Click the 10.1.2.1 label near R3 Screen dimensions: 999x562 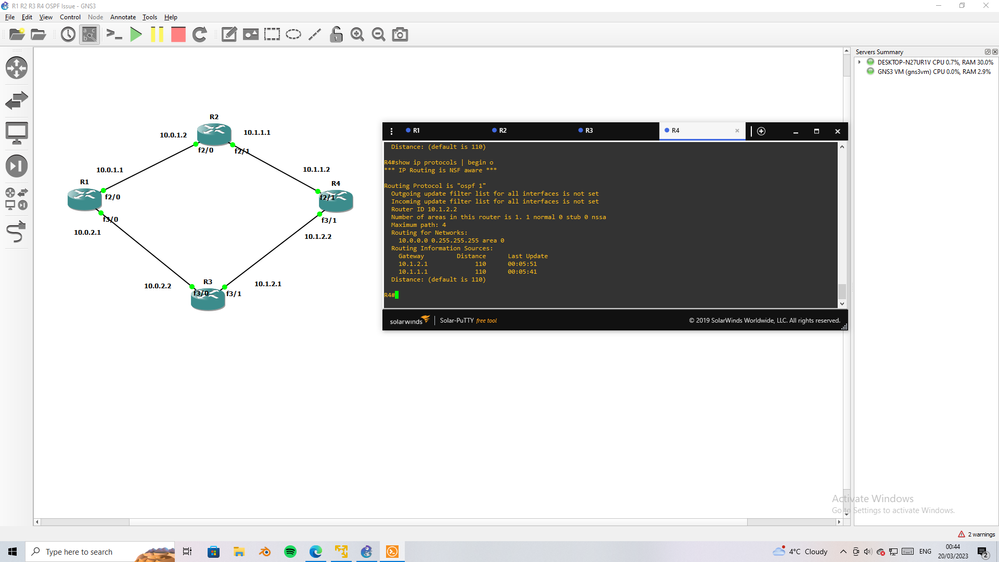coord(268,284)
